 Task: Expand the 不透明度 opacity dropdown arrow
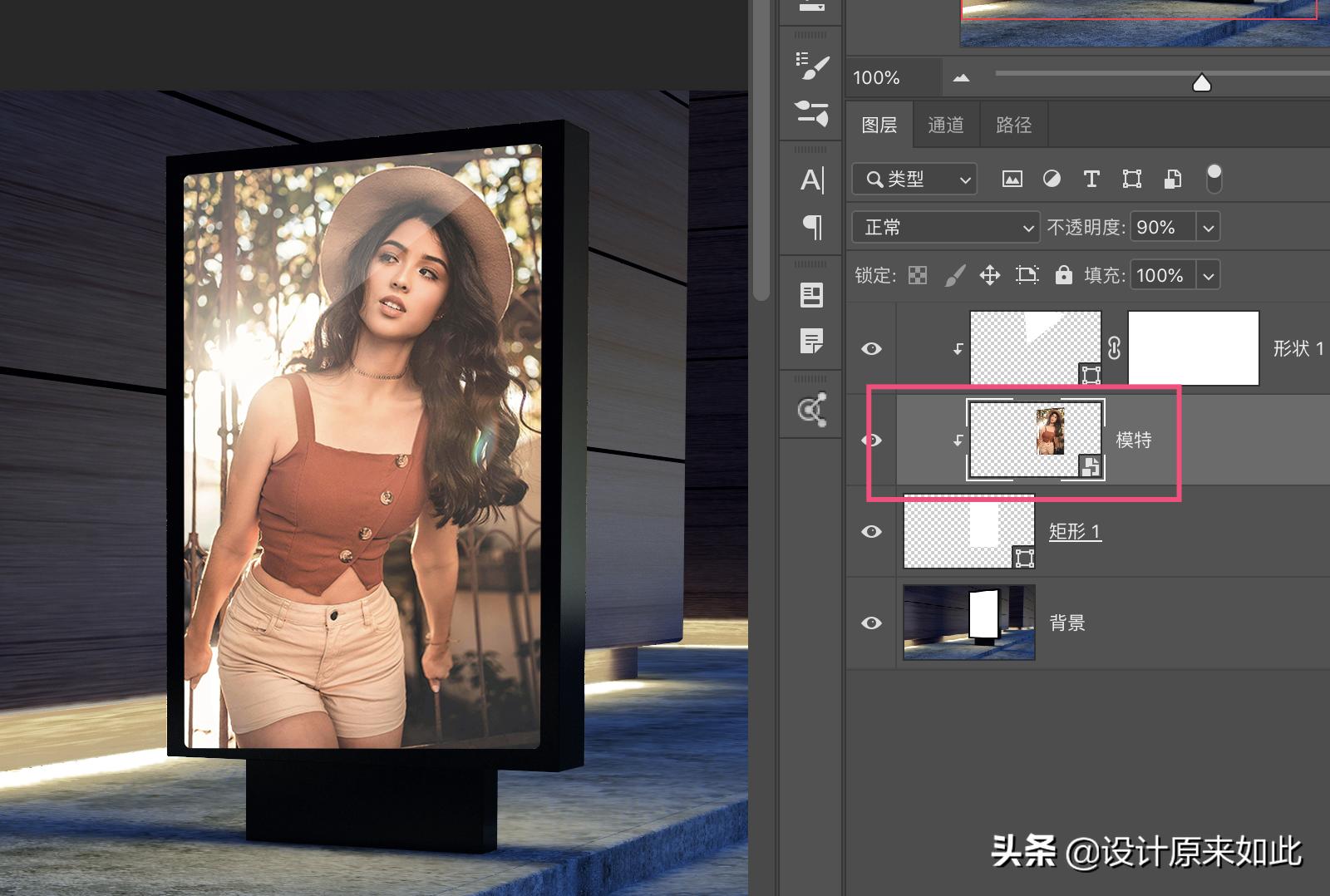(x=1208, y=227)
